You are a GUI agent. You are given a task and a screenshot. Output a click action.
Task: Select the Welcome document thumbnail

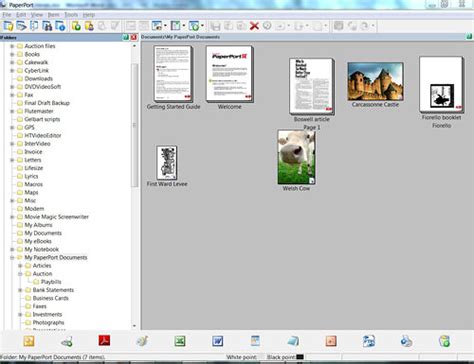point(229,74)
